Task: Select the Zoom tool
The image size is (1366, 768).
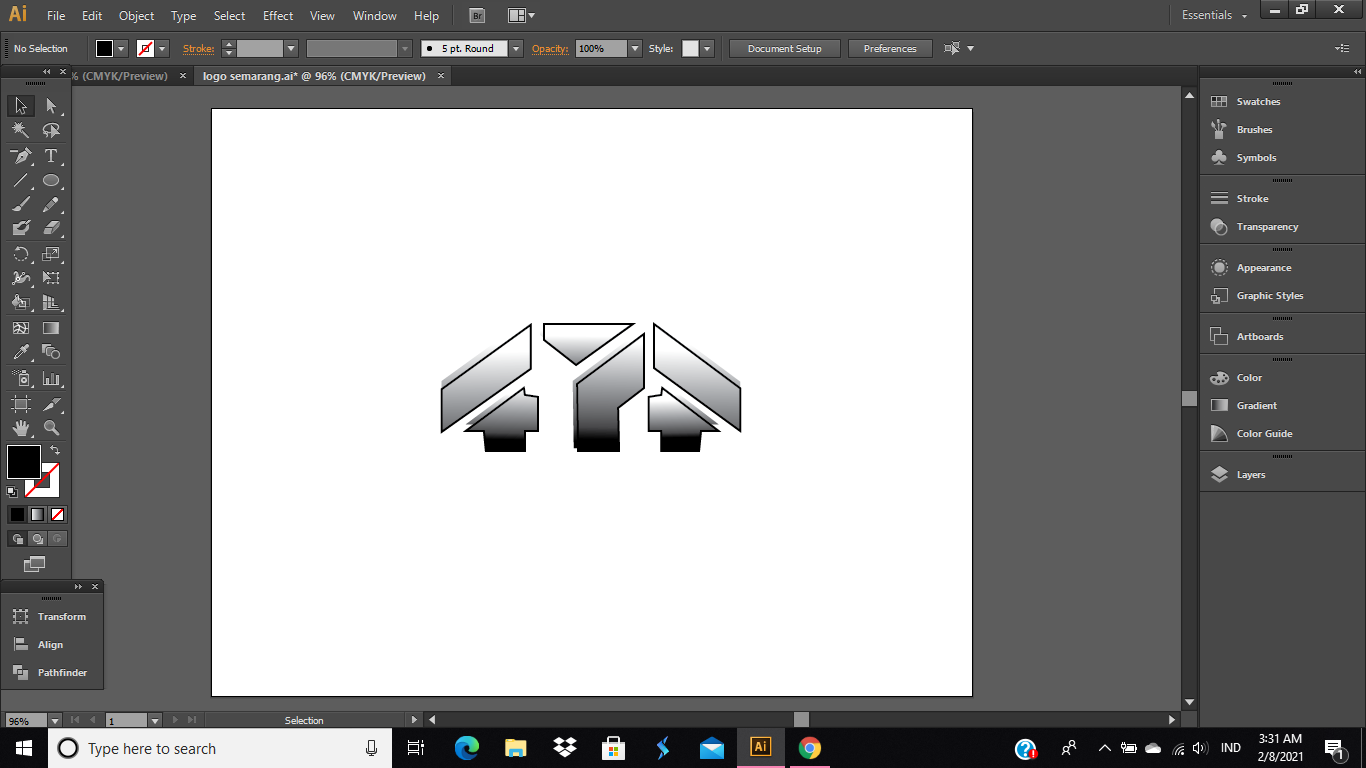Action: point(51,426)
